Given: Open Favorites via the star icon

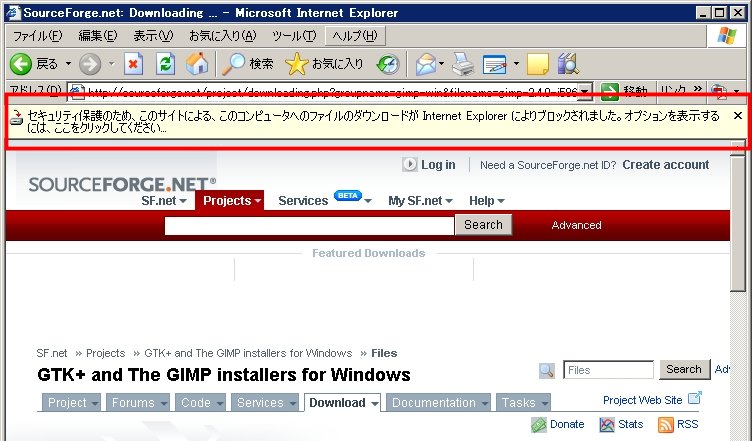Looking at the screenshot, I should tap(296, 64).
